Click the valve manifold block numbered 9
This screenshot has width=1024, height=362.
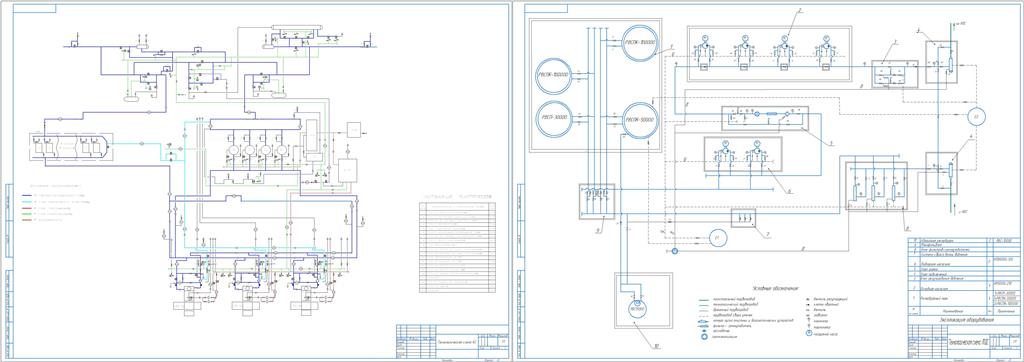coord(598,201)
